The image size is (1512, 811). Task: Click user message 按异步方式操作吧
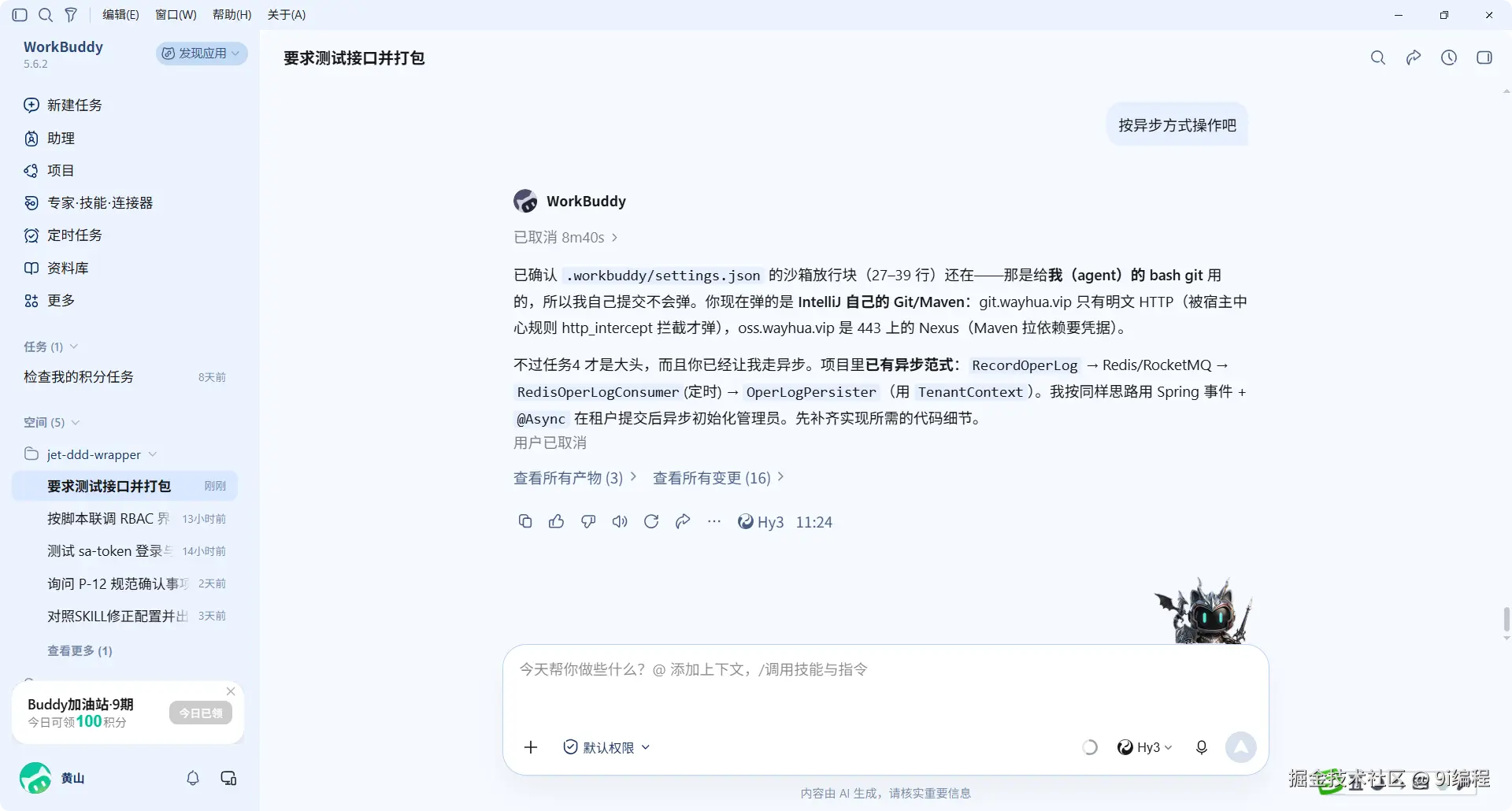[1177, 125]
